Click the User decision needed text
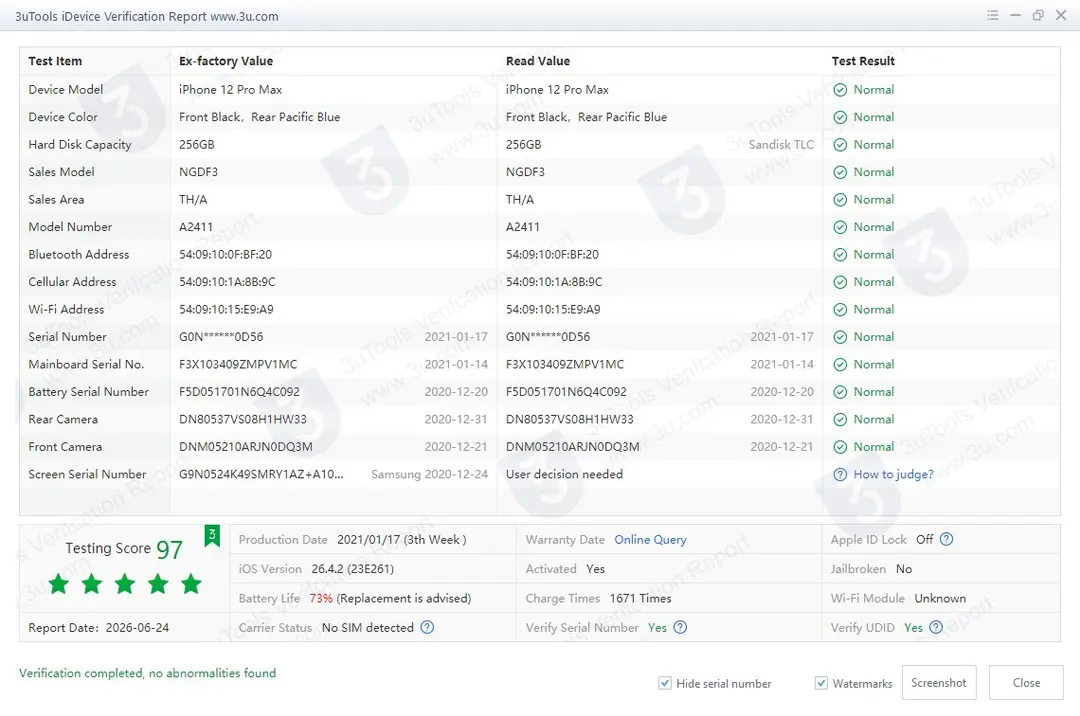Viewport: 1080px width, 716px height. tap(564, 474)
